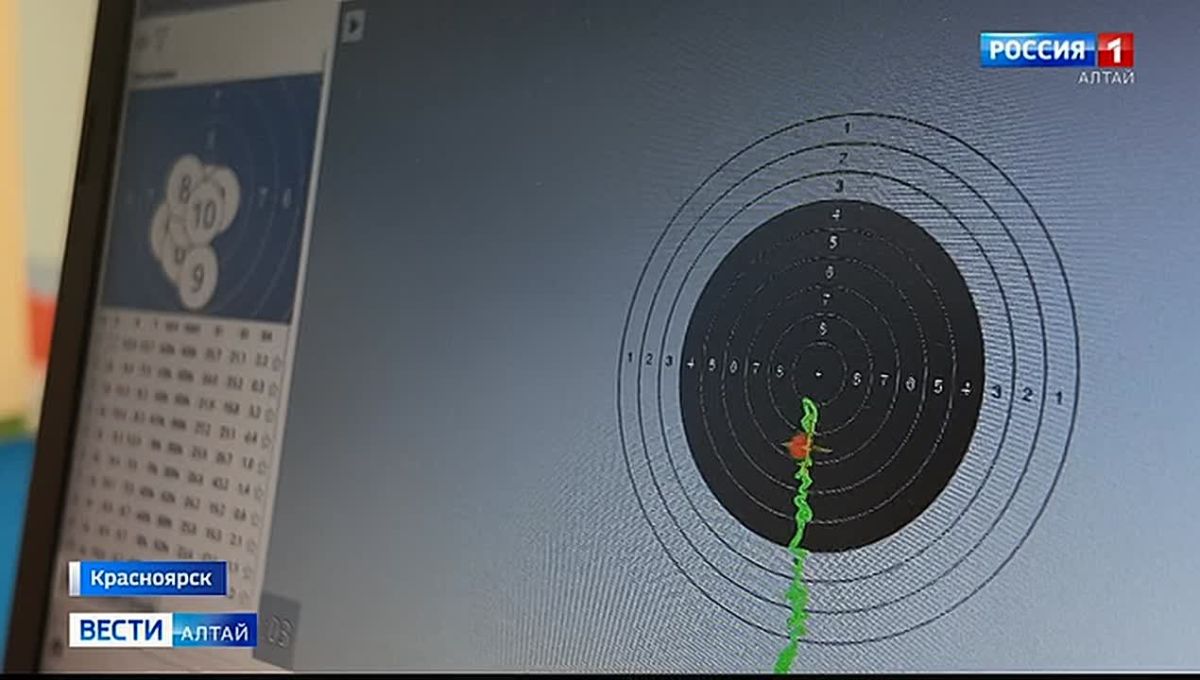
Task: Click the red shot hole on the target
Action: [x=798, y=446]
